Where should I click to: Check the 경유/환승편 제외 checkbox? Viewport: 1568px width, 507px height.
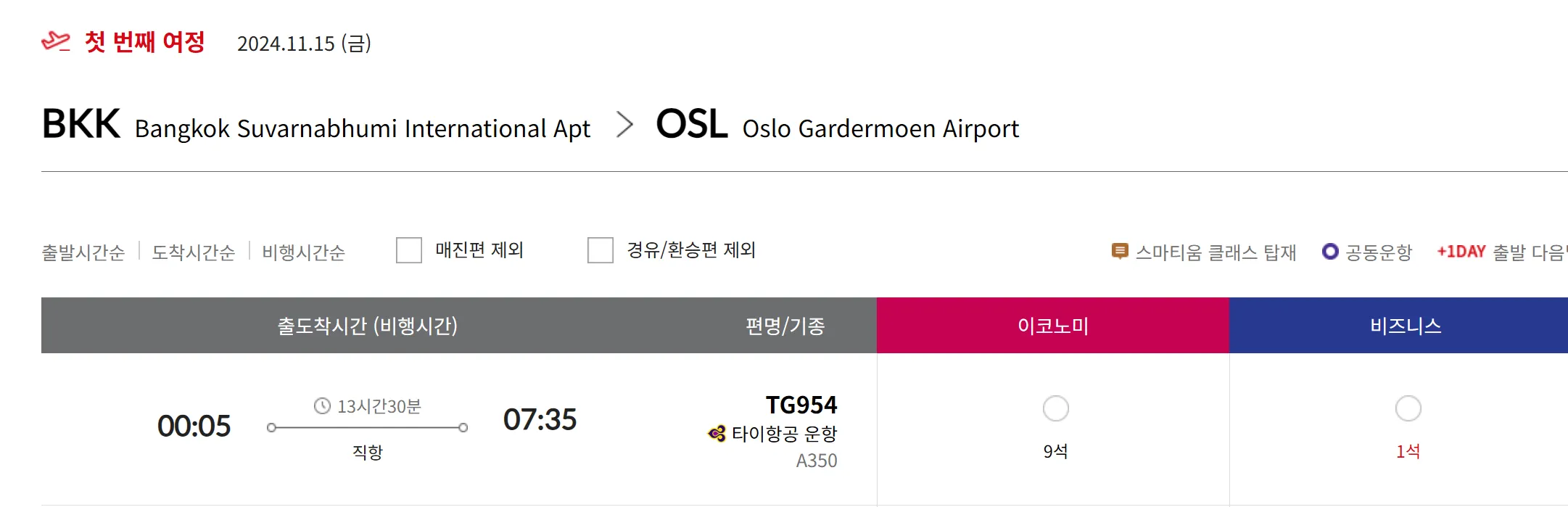click(601, 250)
